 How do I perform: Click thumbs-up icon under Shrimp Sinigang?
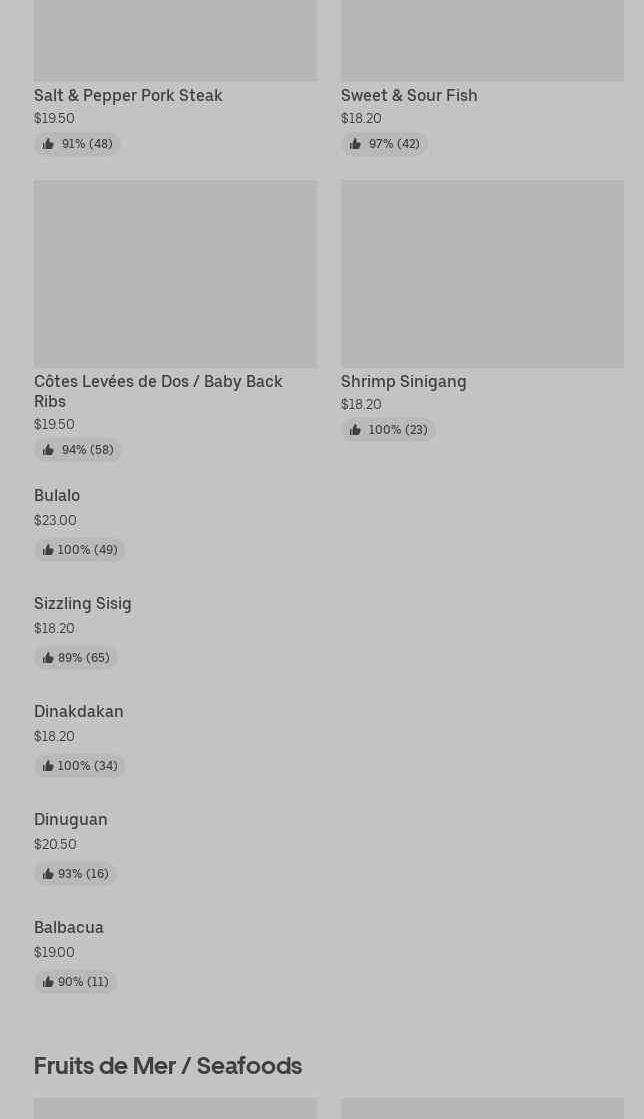[x=355, y=430]
